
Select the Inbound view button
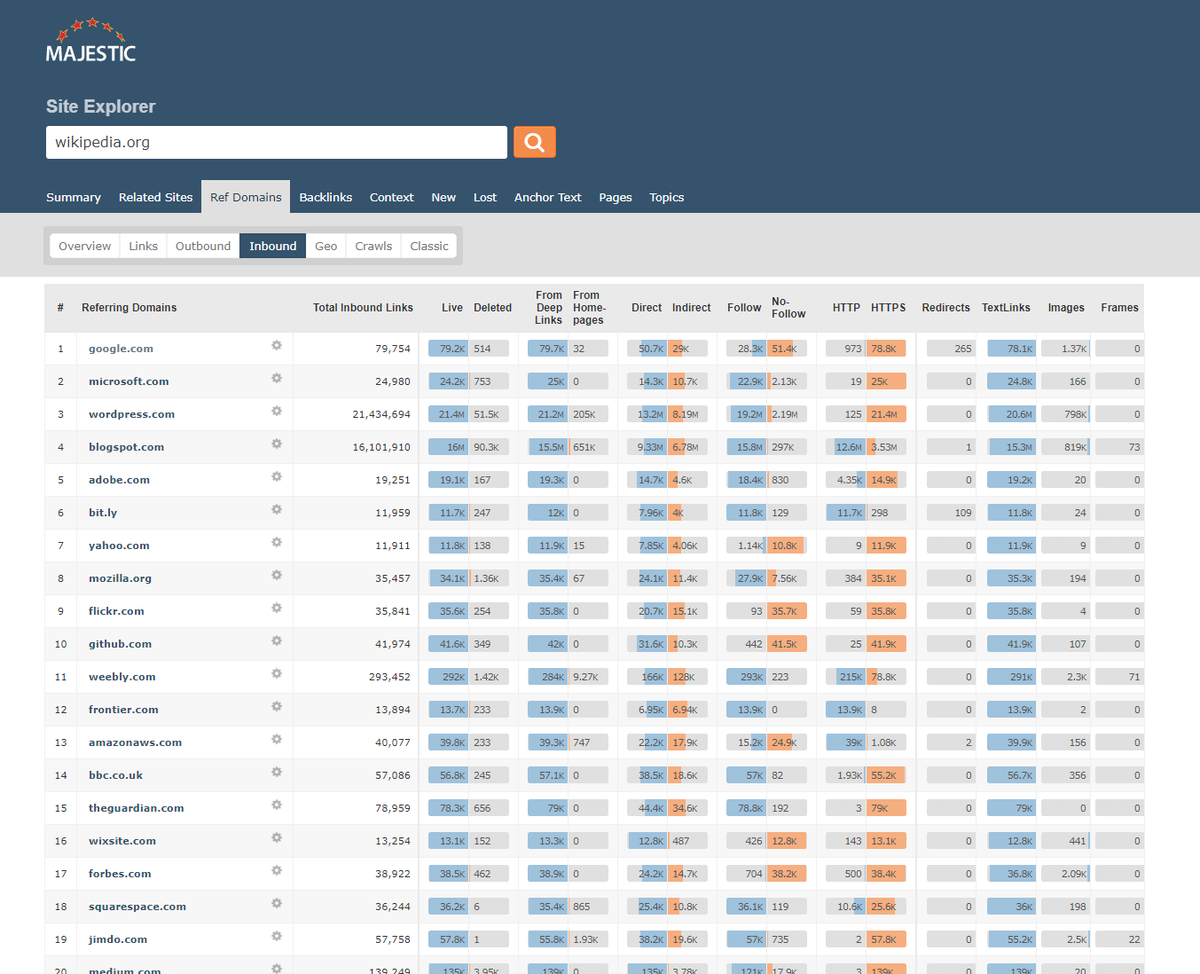tap(273, 246)
